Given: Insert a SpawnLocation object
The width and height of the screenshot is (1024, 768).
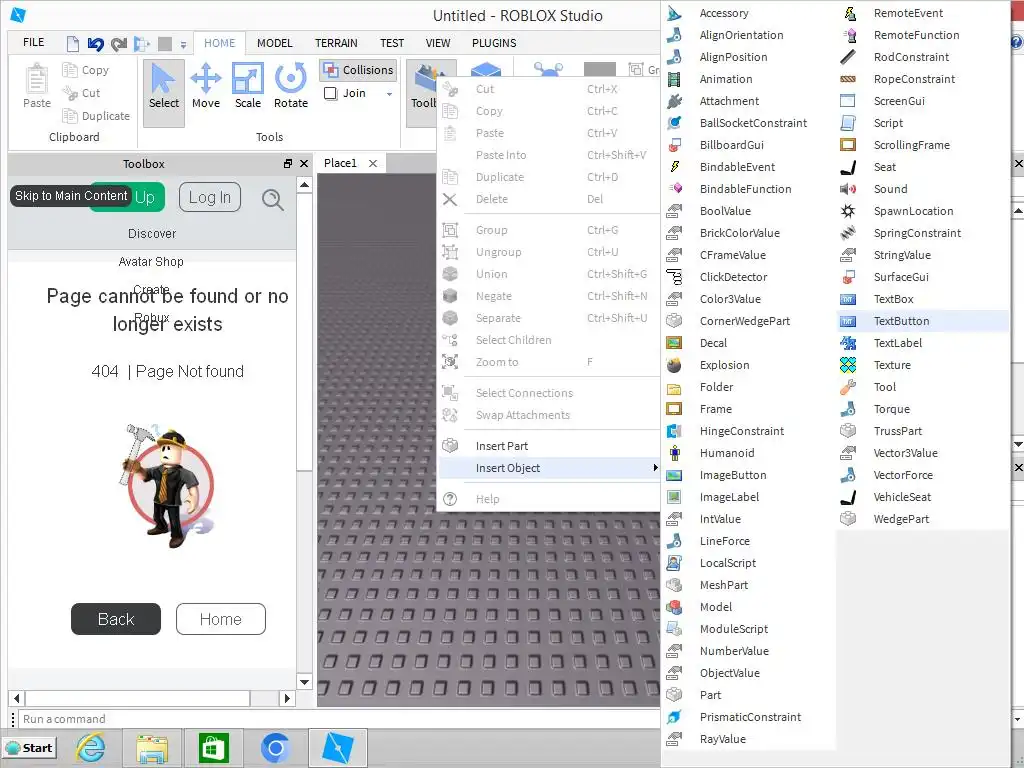Looking at the screenshot, I should [x=923, y=211].
